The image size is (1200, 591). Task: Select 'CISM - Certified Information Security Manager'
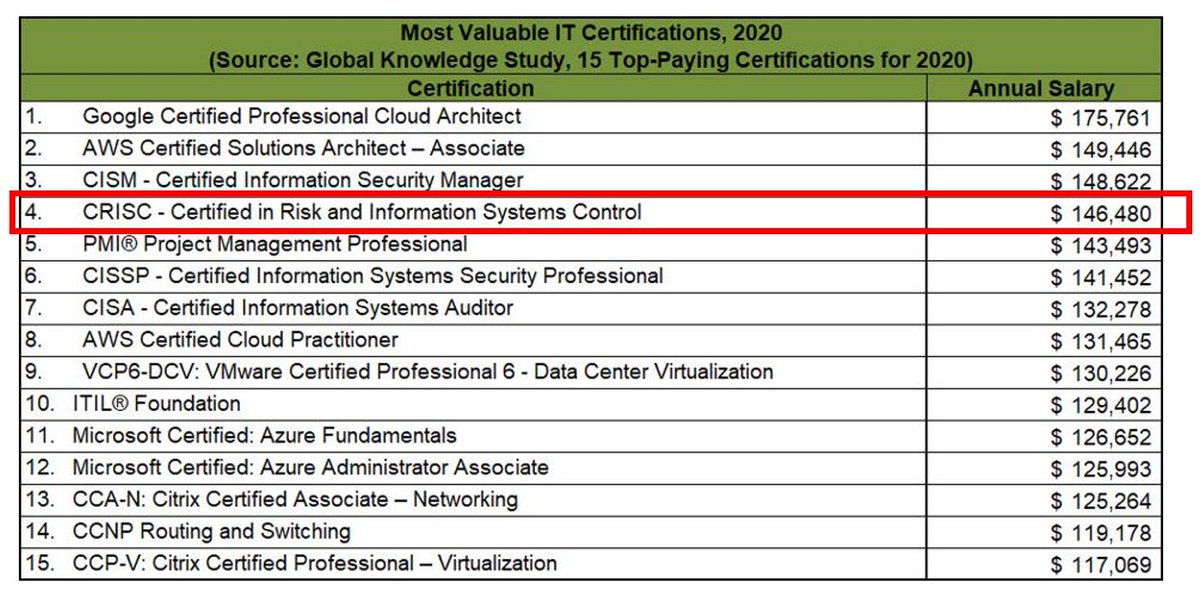click(303, 180)
